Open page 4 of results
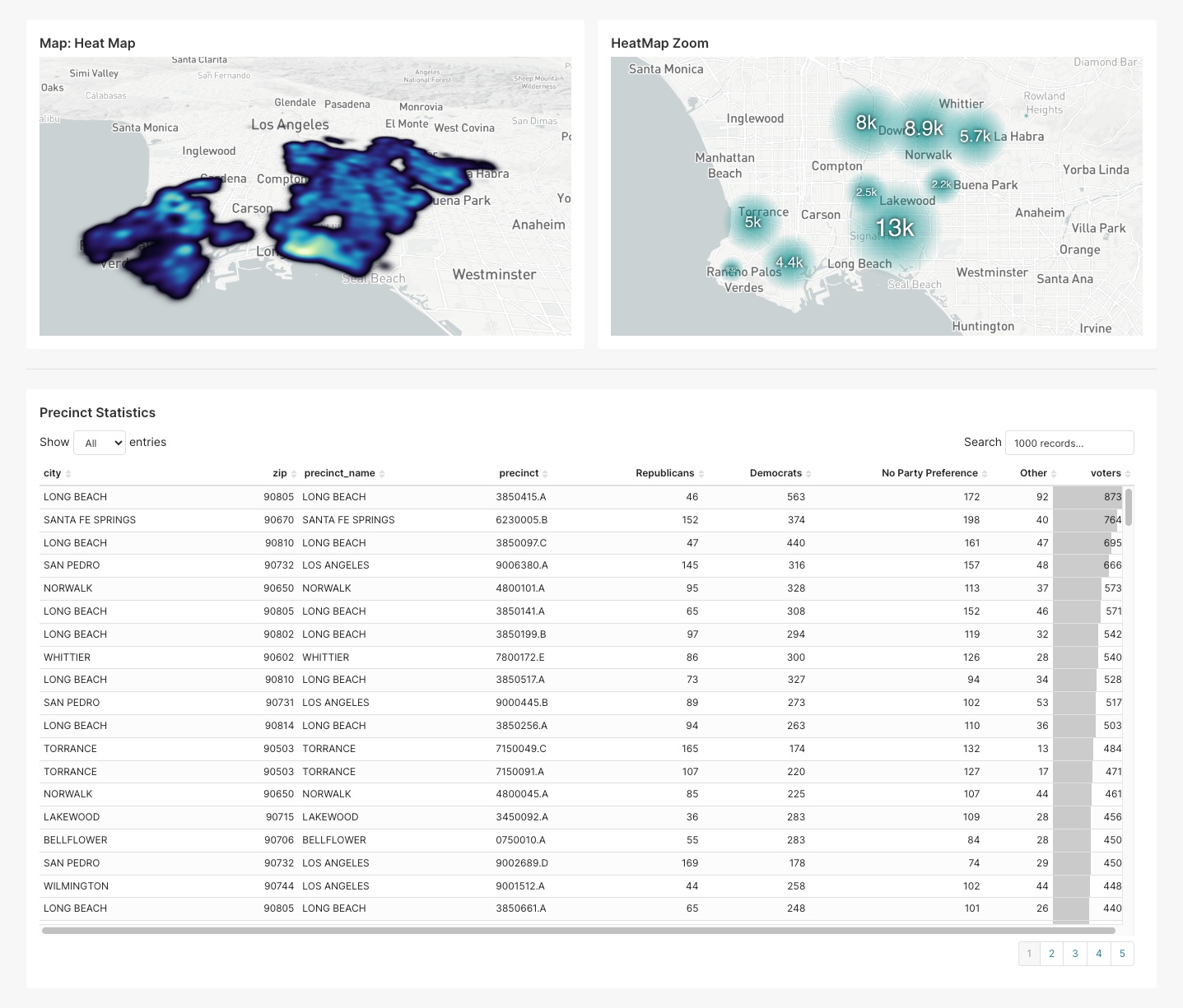Viewport: 1183px width, 1008px height. (x=1099, y=954)
